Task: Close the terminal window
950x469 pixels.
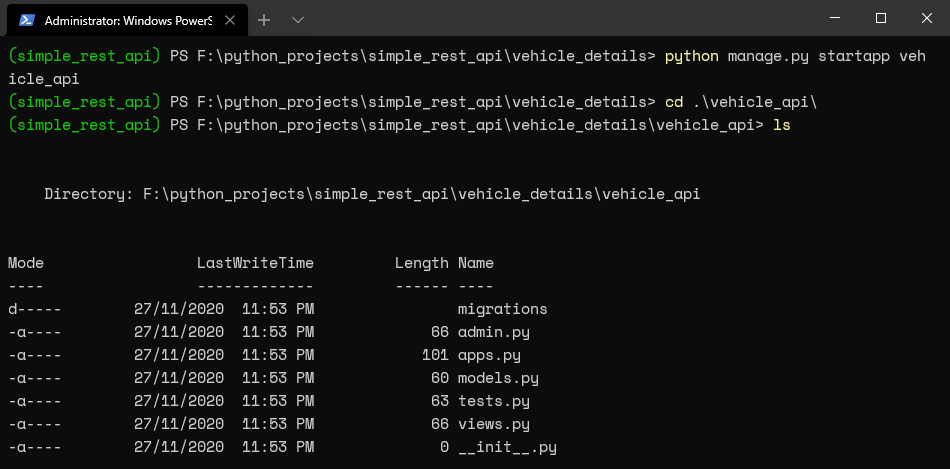Action: point(926,18)
